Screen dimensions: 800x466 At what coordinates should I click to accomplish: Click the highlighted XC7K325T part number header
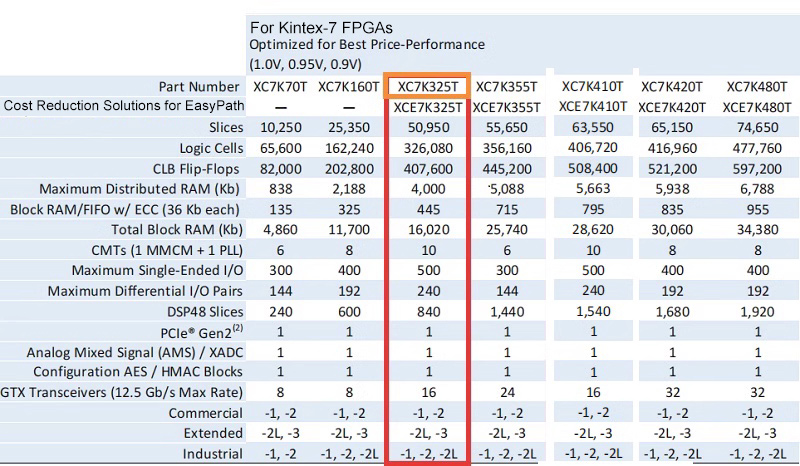[x=427, y=87]
